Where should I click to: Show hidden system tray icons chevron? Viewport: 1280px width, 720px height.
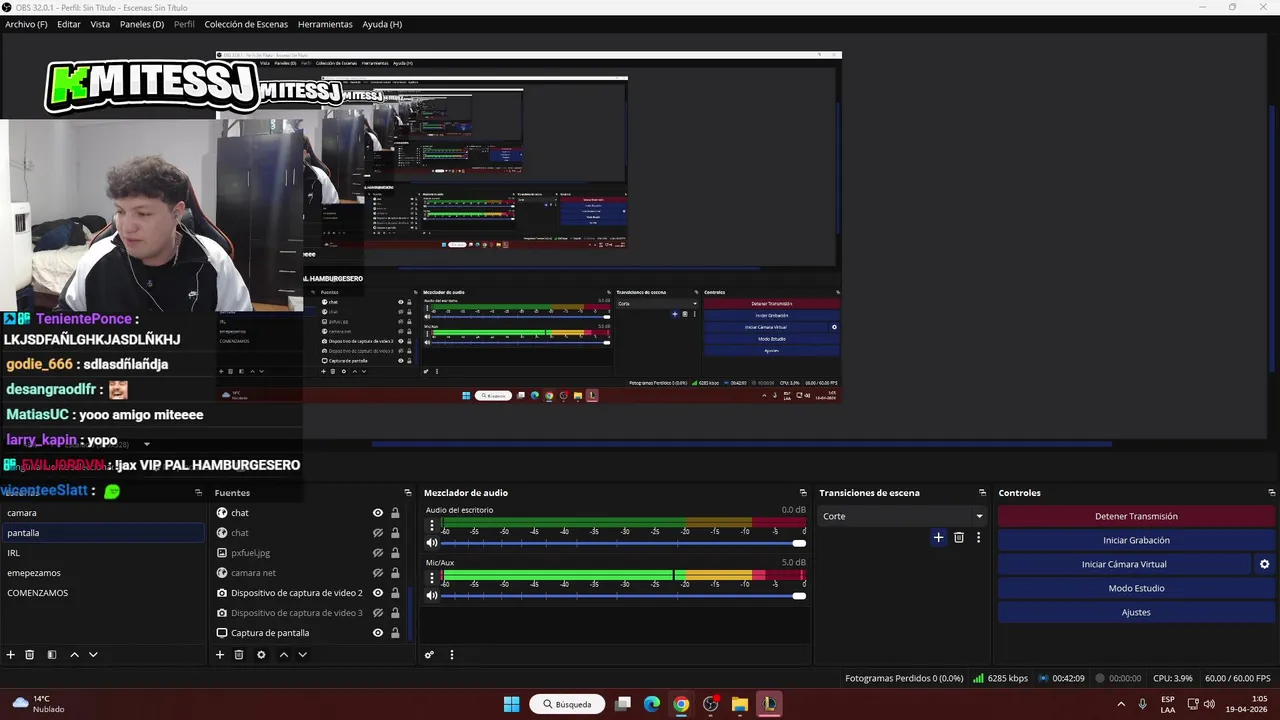tap(1120, 704)
